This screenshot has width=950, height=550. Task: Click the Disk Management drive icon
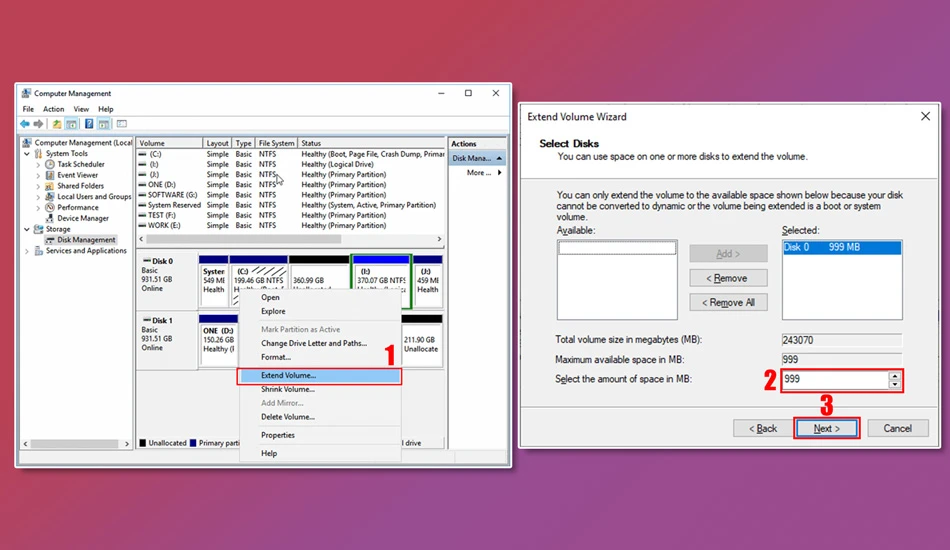click(x=50, y=240)
